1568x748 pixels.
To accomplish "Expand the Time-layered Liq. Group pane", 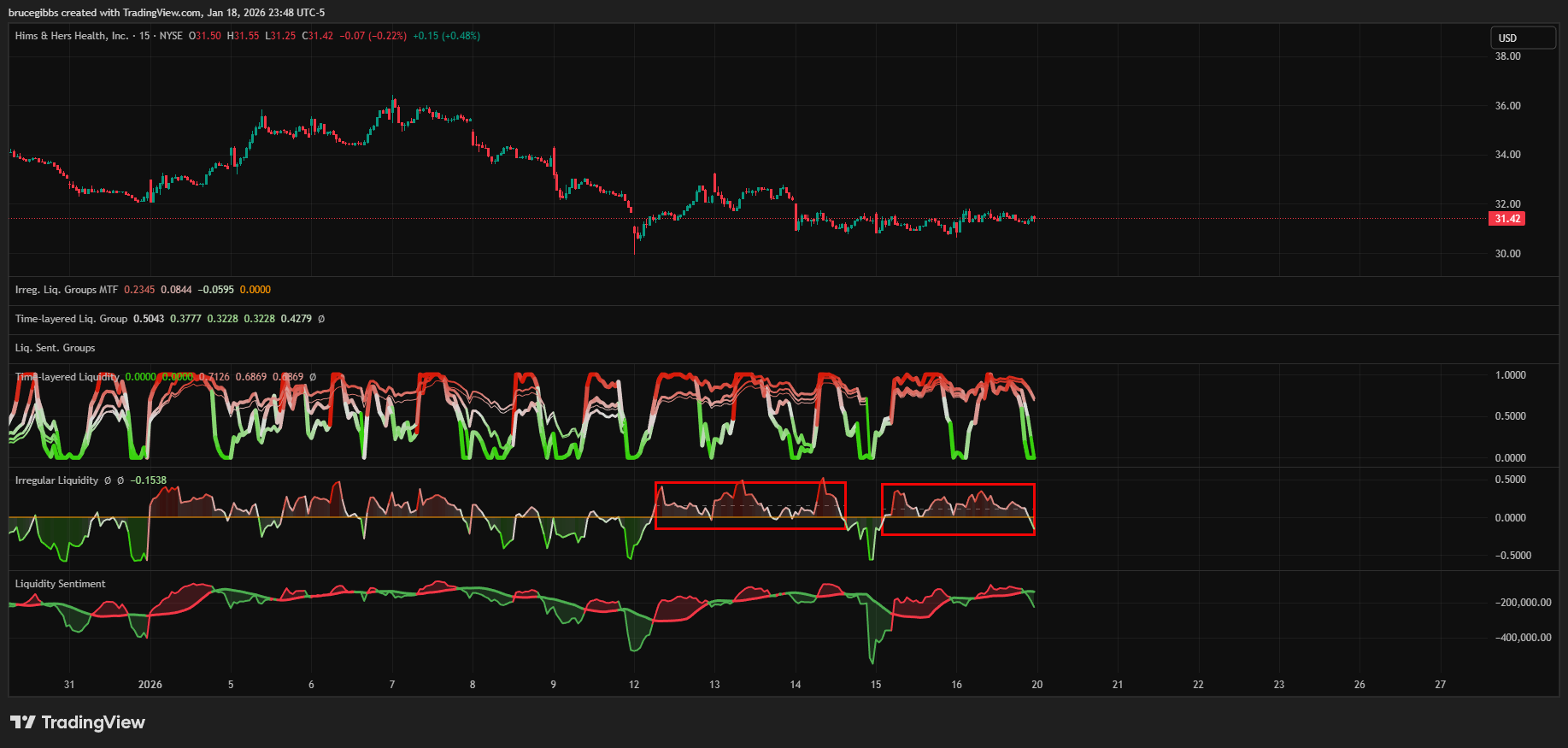I will click(71, 319).
